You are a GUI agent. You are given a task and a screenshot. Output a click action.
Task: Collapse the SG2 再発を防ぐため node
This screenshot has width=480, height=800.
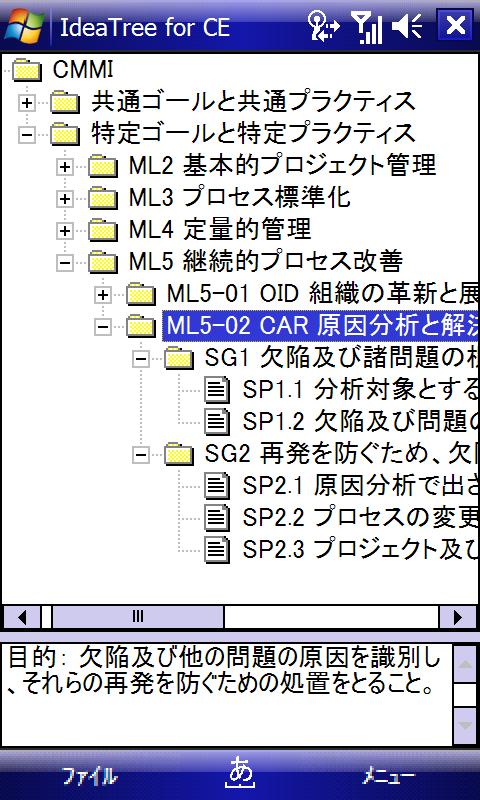[x=141, y=454]
